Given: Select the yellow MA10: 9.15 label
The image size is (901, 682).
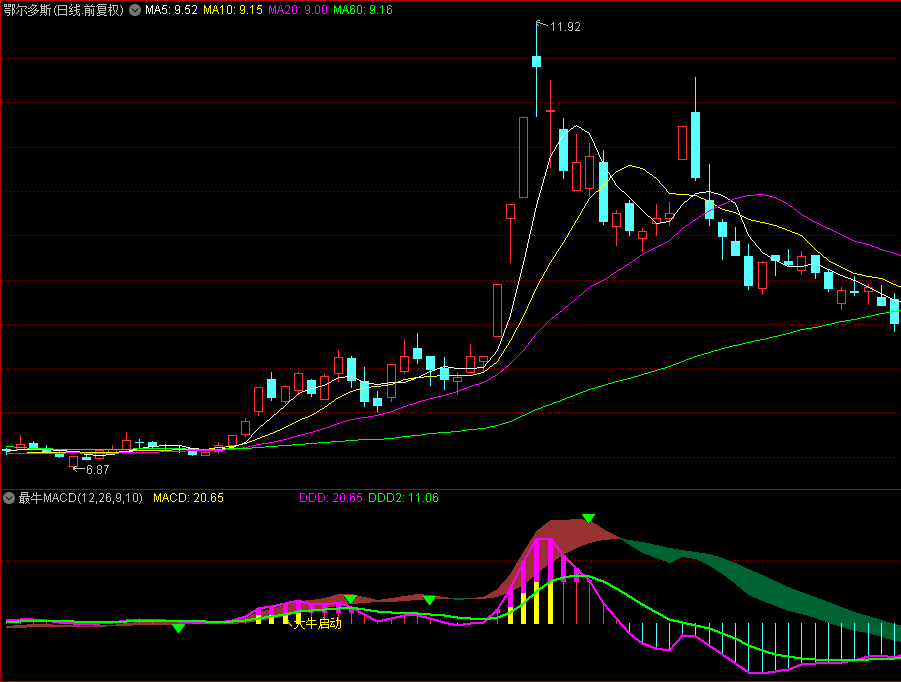Looking at the screenshot, I should (x=233, y=10).
